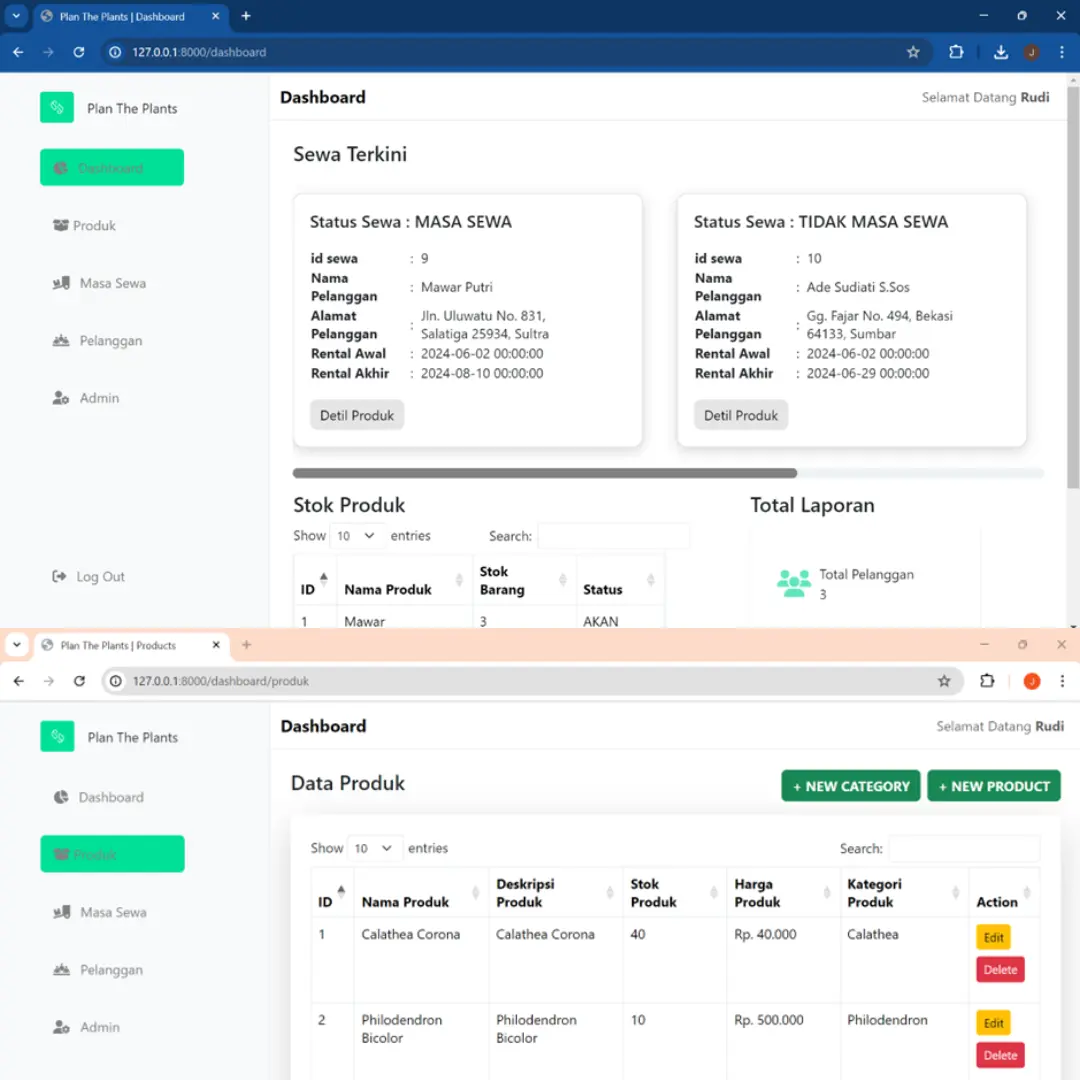The height and width of the screenshot is (1080, 1080).
Task: Select the Masa Sewa sidebar icon
Action: click(62, 283)
